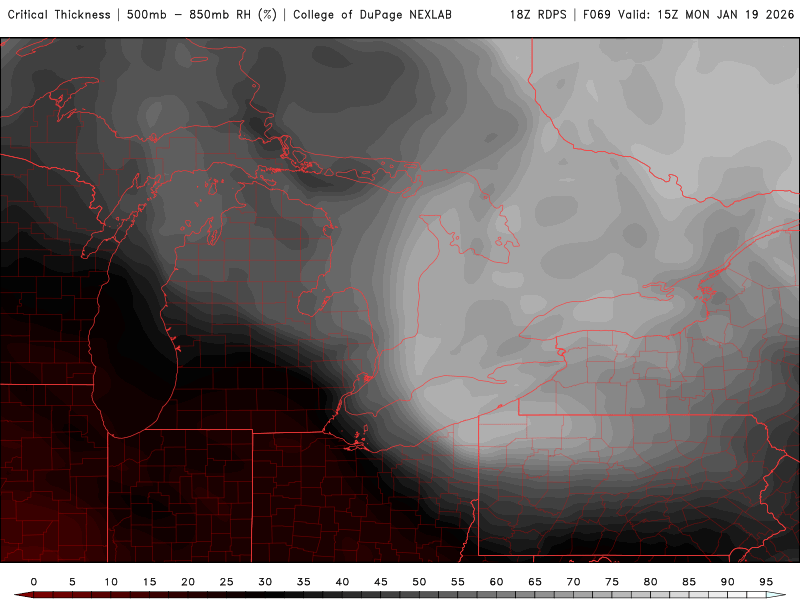Viewport: 800px width, 600px height.
Task: Click the '30' label on the color scale
Action: click(265, 582)
